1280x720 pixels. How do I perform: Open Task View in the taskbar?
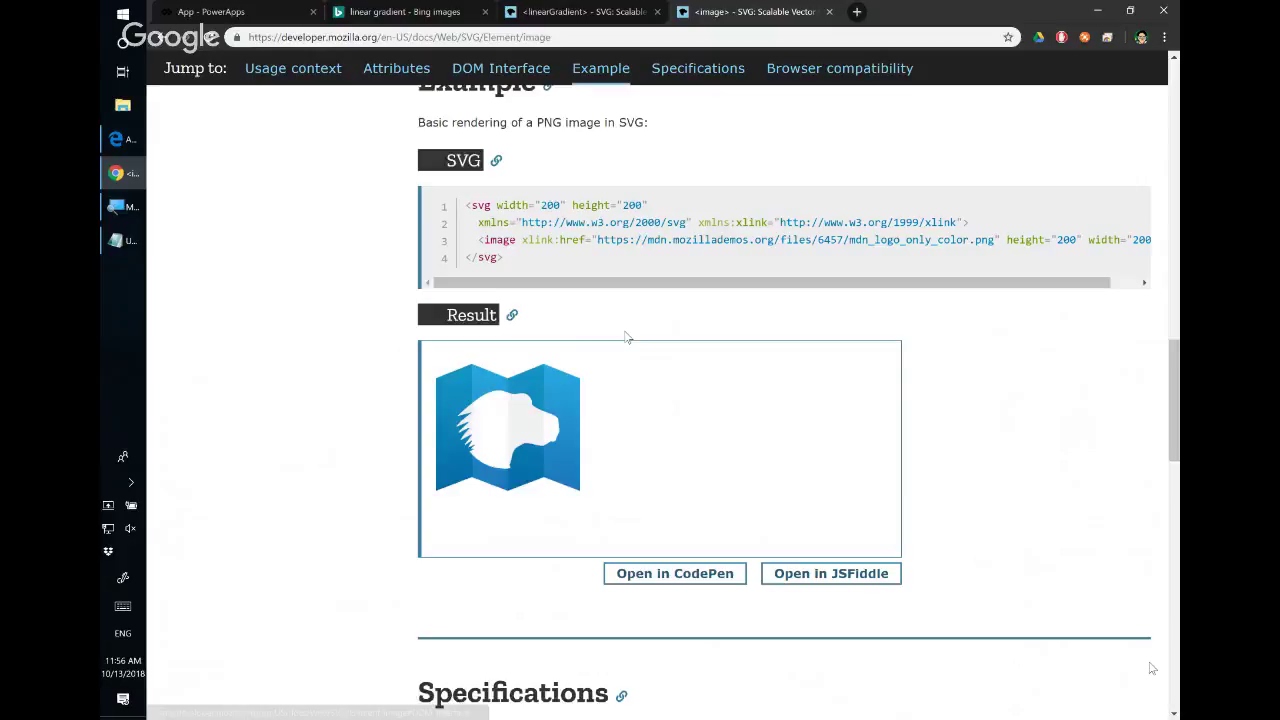pyautogui.click(x=123, y=72)
